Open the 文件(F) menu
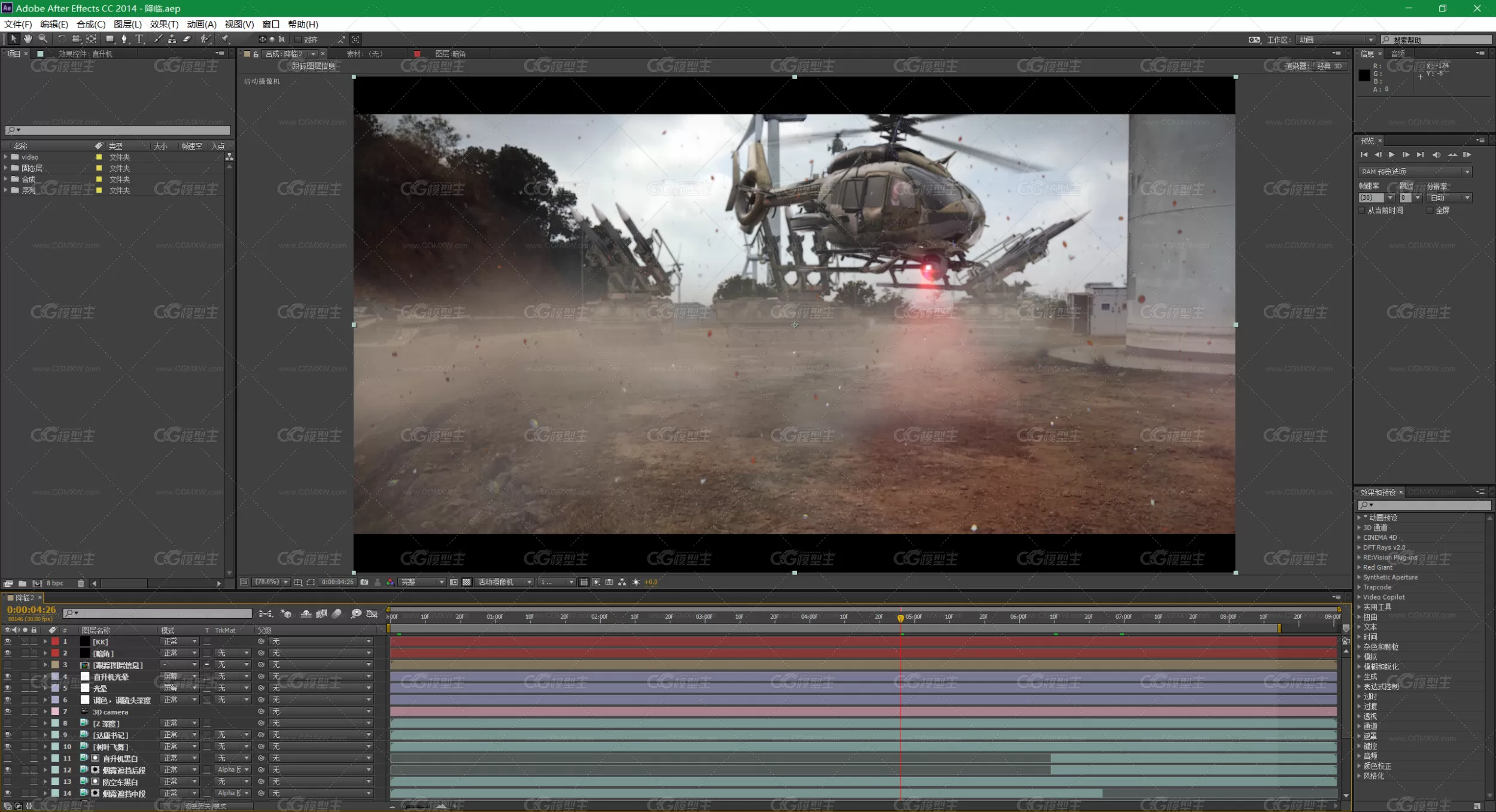 click(x=17, y=25)
